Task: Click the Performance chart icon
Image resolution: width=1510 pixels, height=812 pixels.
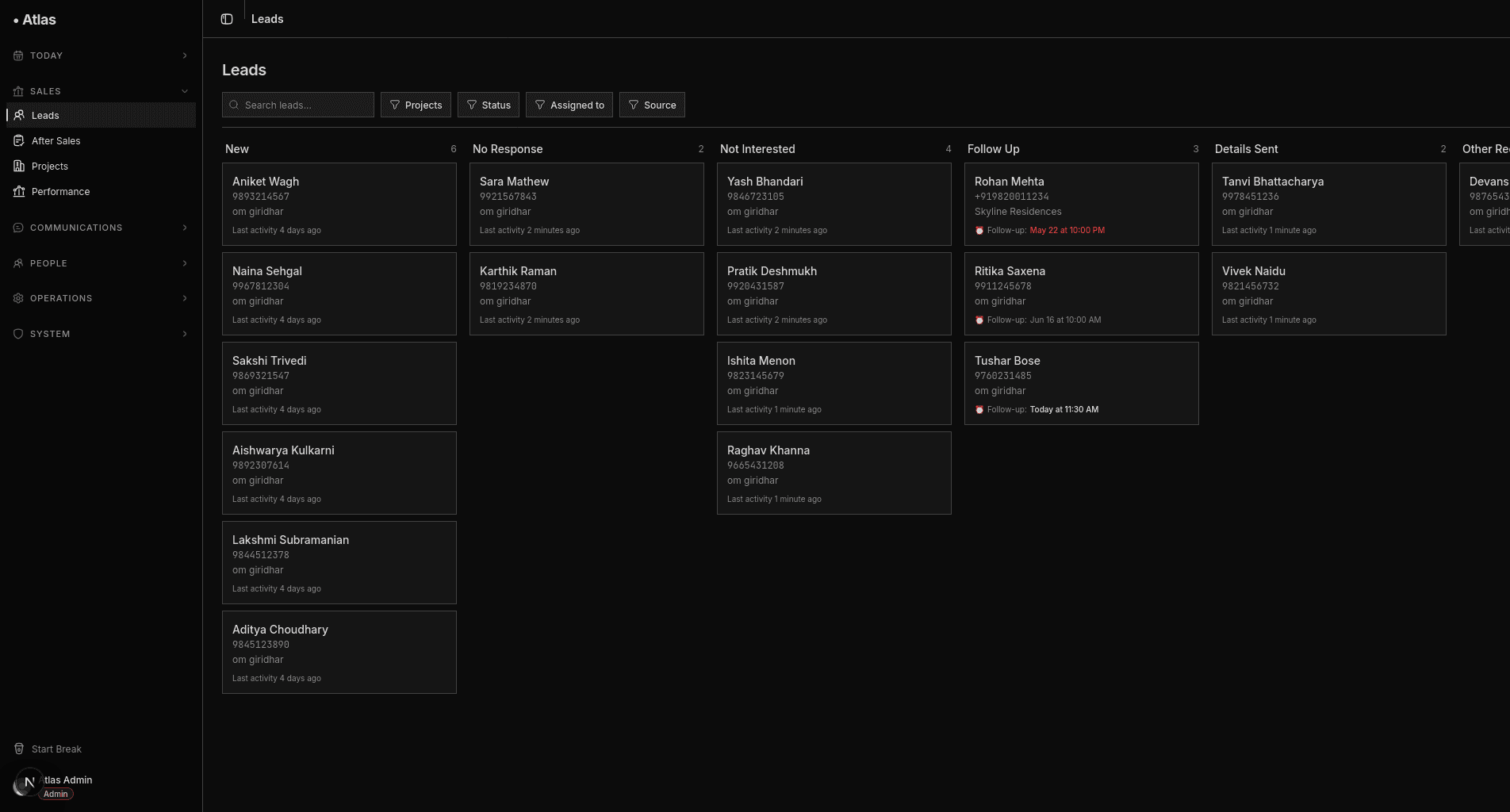Action: (19, 191)
